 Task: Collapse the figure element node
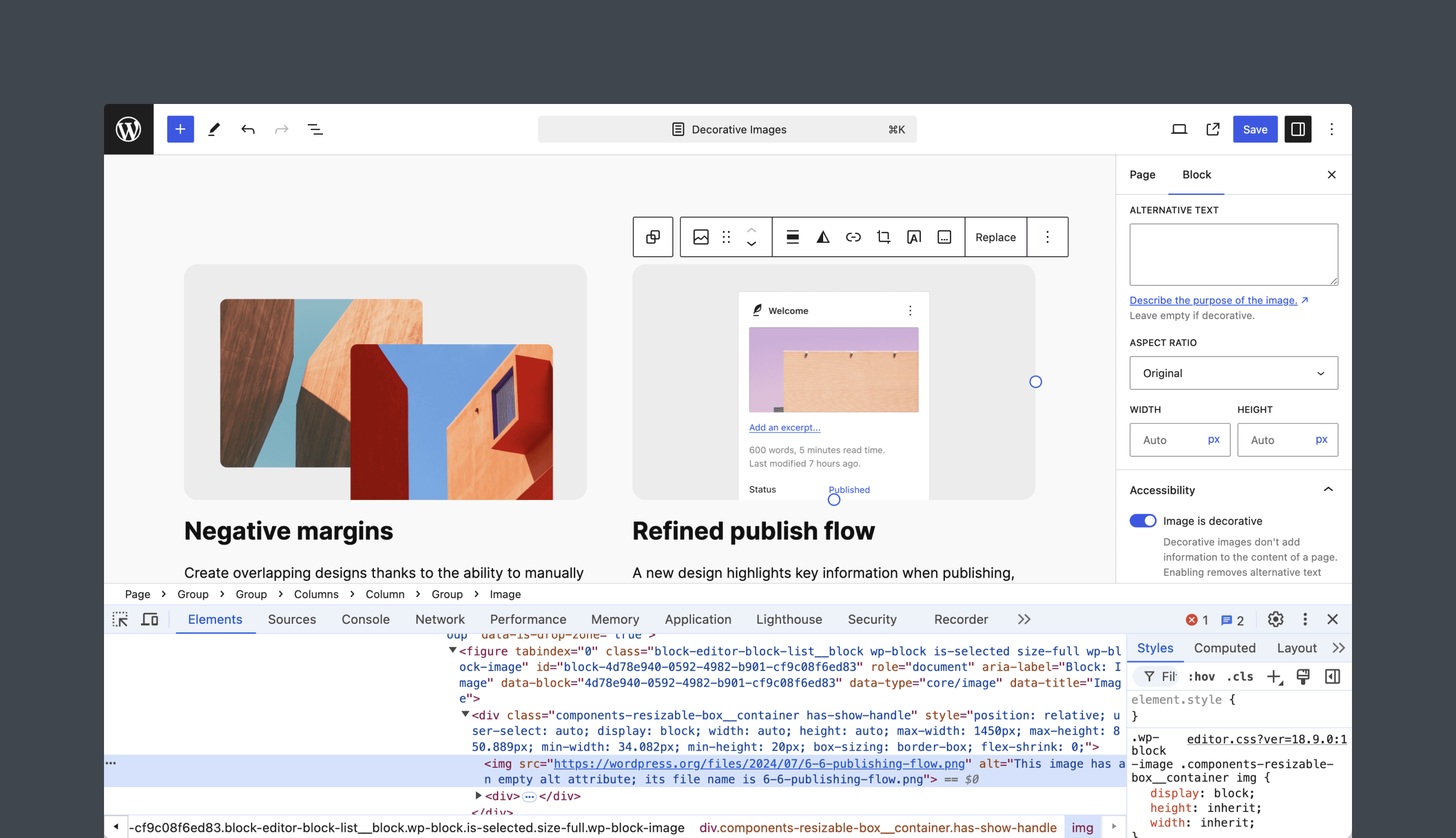click(x=452, y=650)
